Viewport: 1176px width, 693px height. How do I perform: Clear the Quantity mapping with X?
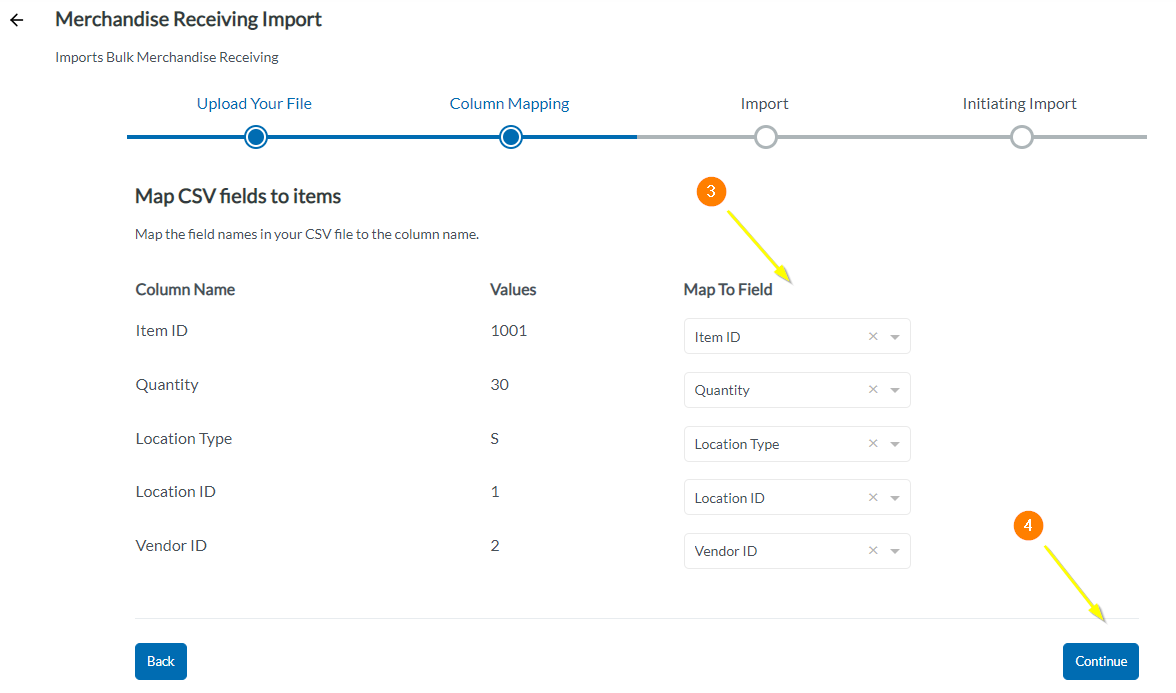(x=873, y=390)
